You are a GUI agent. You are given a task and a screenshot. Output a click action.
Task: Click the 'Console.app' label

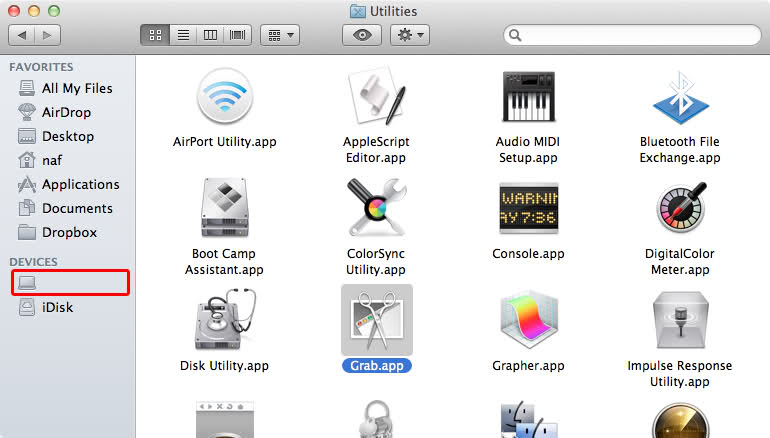[528, 254]
